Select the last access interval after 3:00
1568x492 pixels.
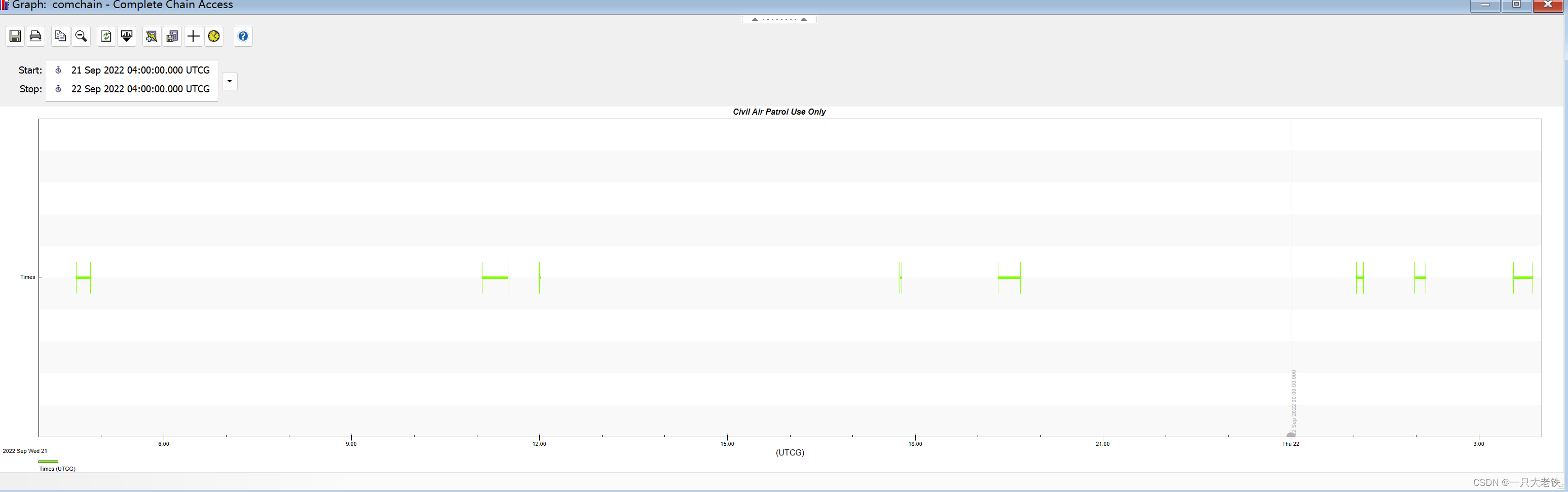[1523, 277]
